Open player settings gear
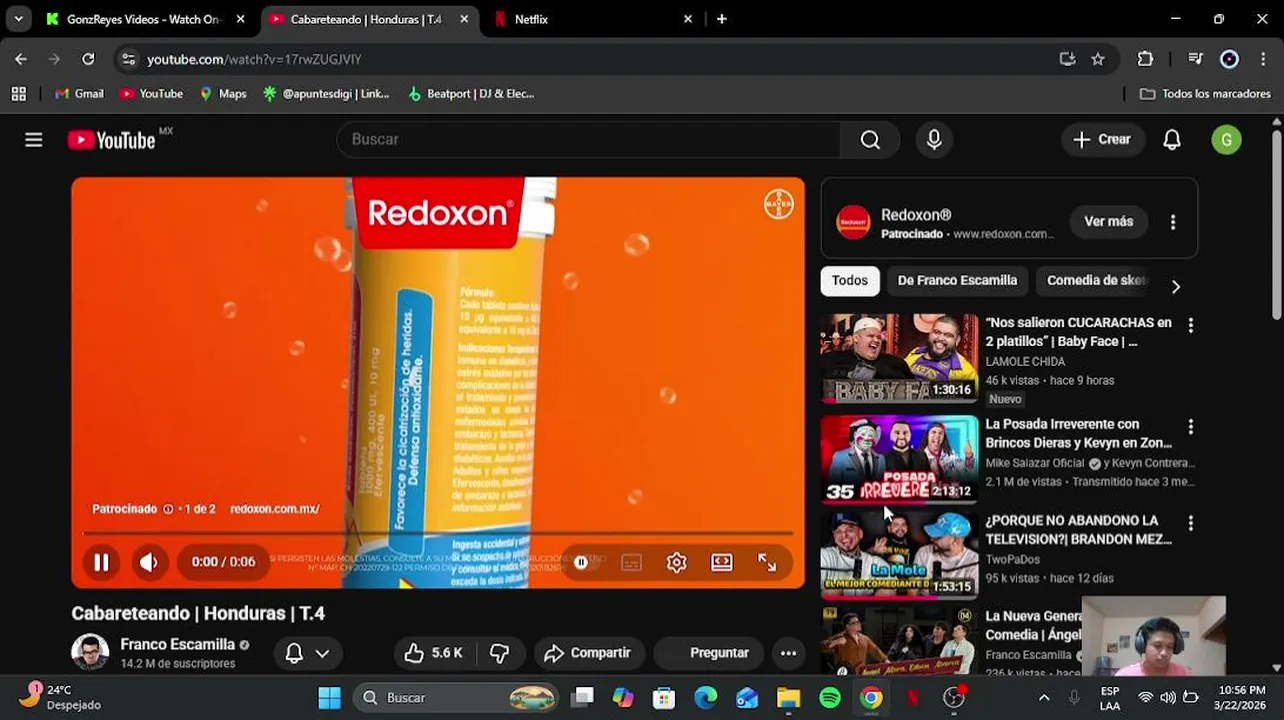1284x720 pixels. point(677,563)
